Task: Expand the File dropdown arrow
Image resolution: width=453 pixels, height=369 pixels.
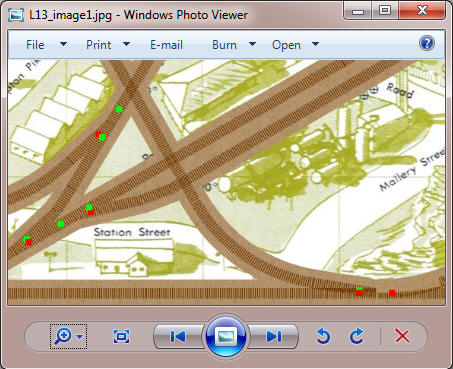Action: coord(63,44)
